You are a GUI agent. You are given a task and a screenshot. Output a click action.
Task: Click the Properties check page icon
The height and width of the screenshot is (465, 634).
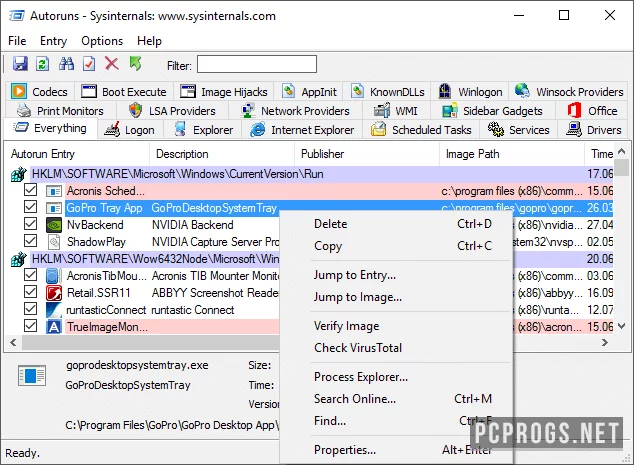coord(89,64)
